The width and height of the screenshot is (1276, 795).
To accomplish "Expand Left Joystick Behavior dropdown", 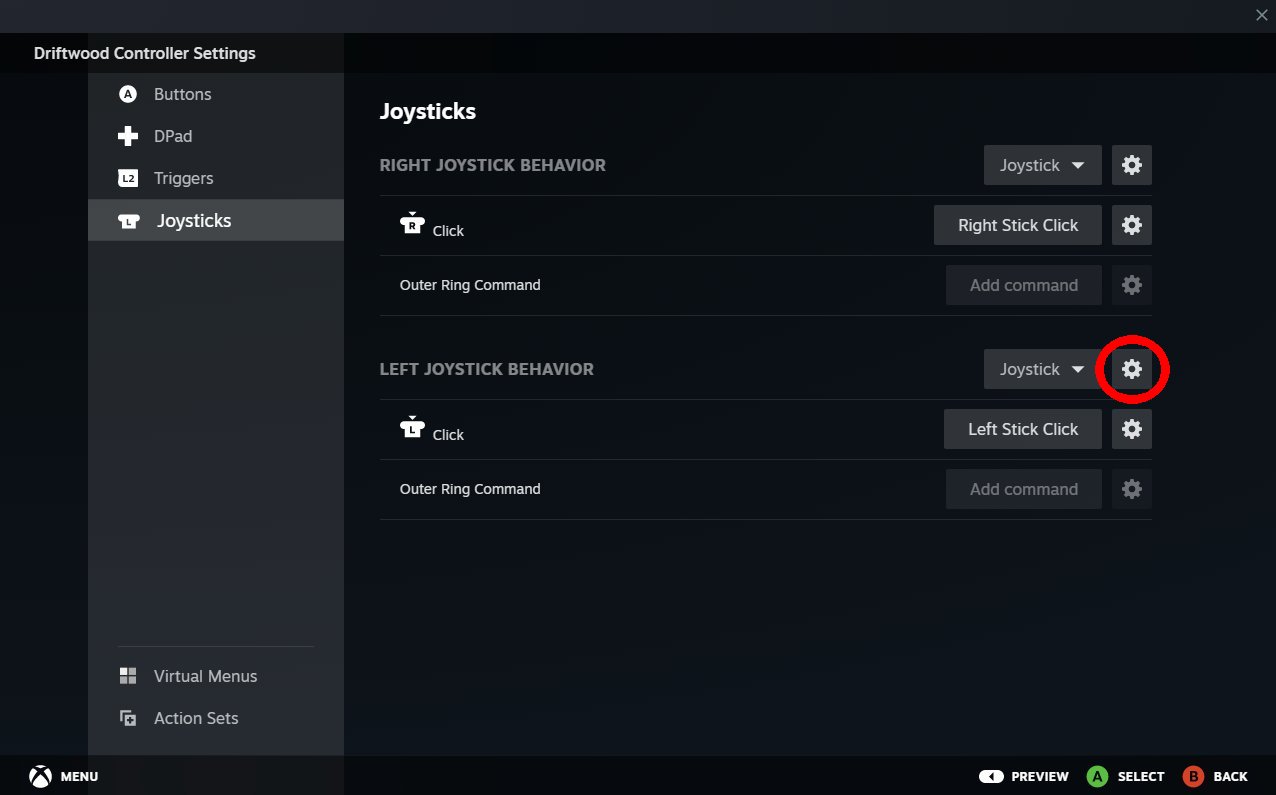I will (x=1042, y=369).
